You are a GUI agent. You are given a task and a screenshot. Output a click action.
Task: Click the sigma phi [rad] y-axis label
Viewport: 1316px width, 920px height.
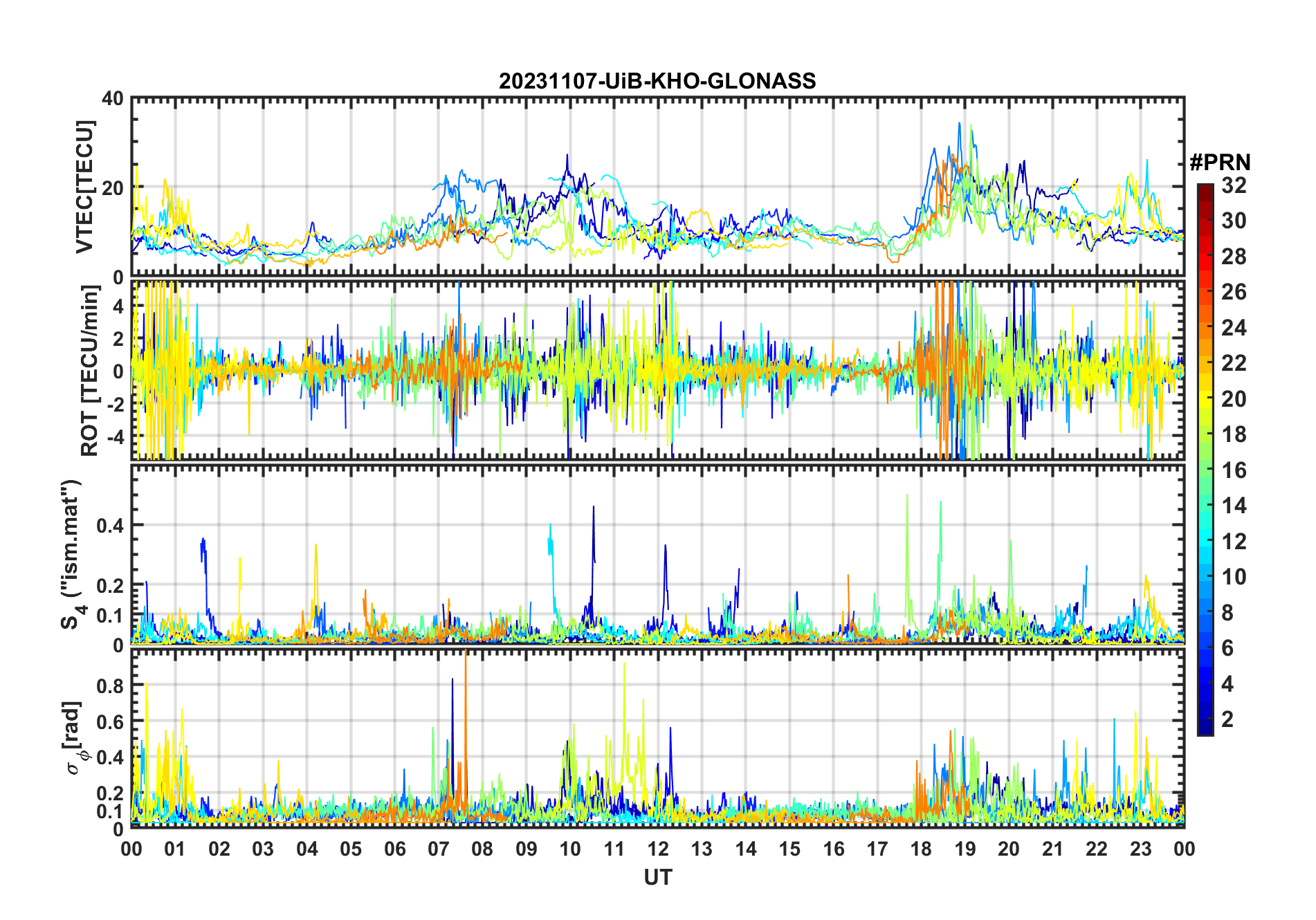74,738
